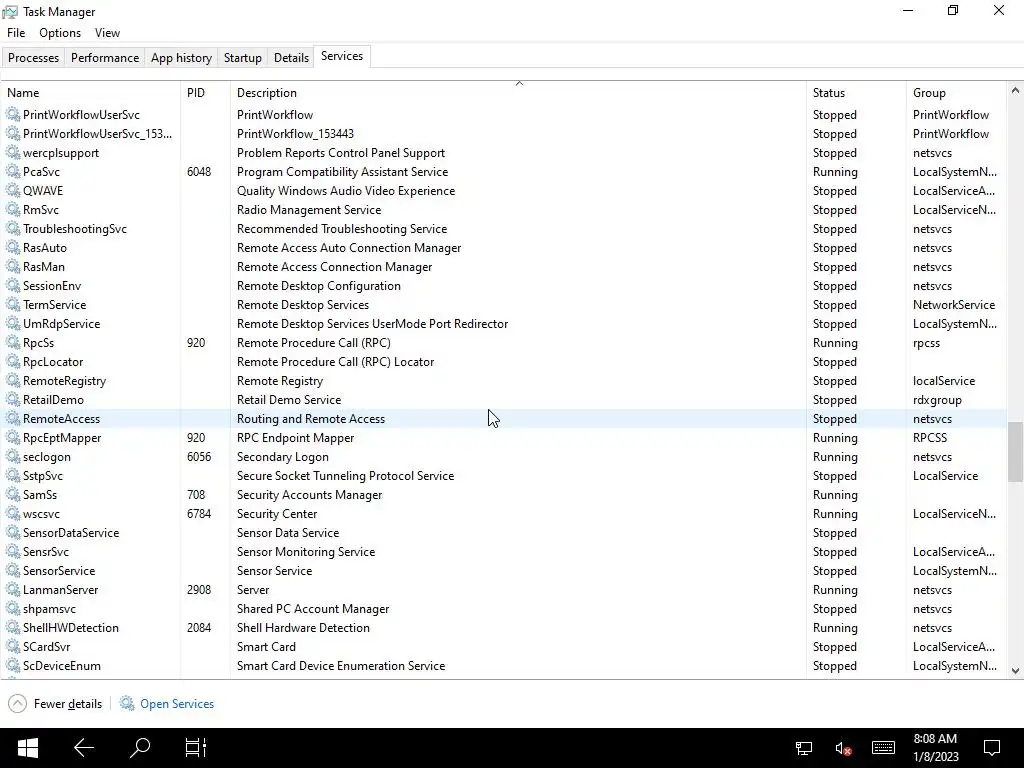Click the gear icon next to ShellHWDetection

pos(13,628)
